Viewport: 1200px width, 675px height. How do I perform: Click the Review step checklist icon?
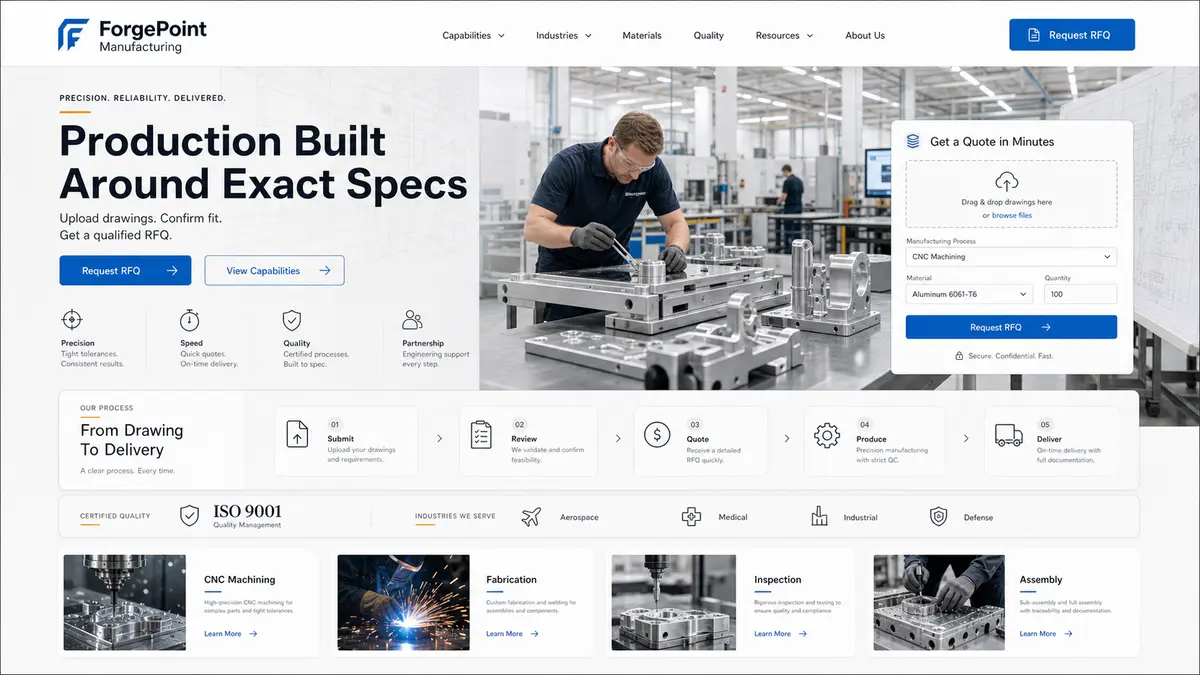pos(481,434)
